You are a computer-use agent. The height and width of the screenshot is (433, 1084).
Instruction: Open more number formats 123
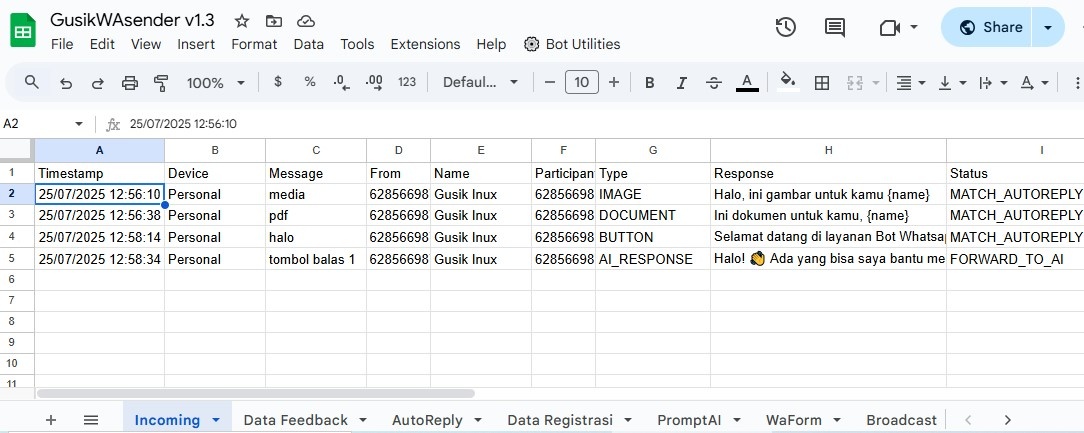coord(407,82)
